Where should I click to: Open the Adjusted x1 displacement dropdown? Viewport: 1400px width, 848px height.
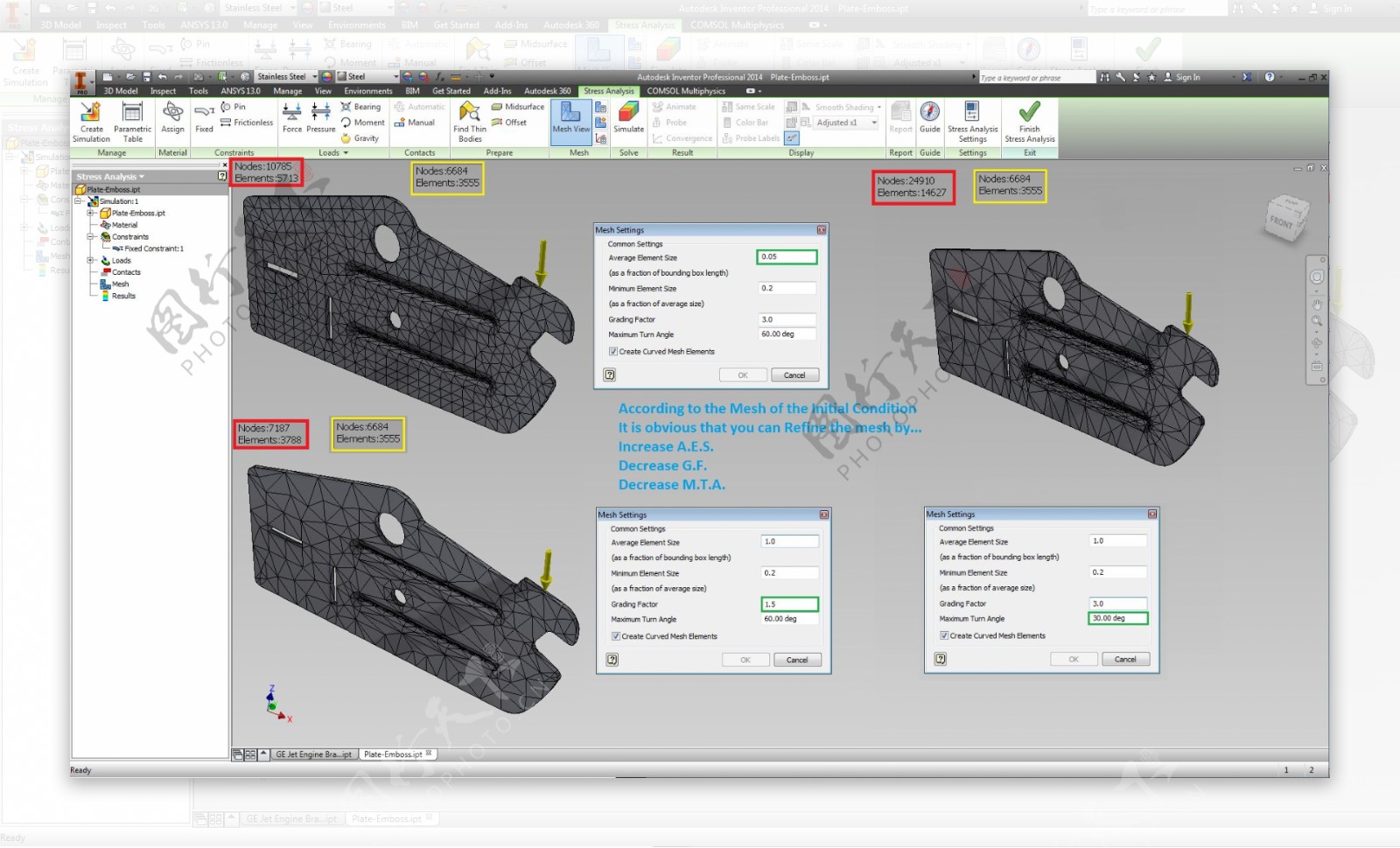(x=874, y=123)
